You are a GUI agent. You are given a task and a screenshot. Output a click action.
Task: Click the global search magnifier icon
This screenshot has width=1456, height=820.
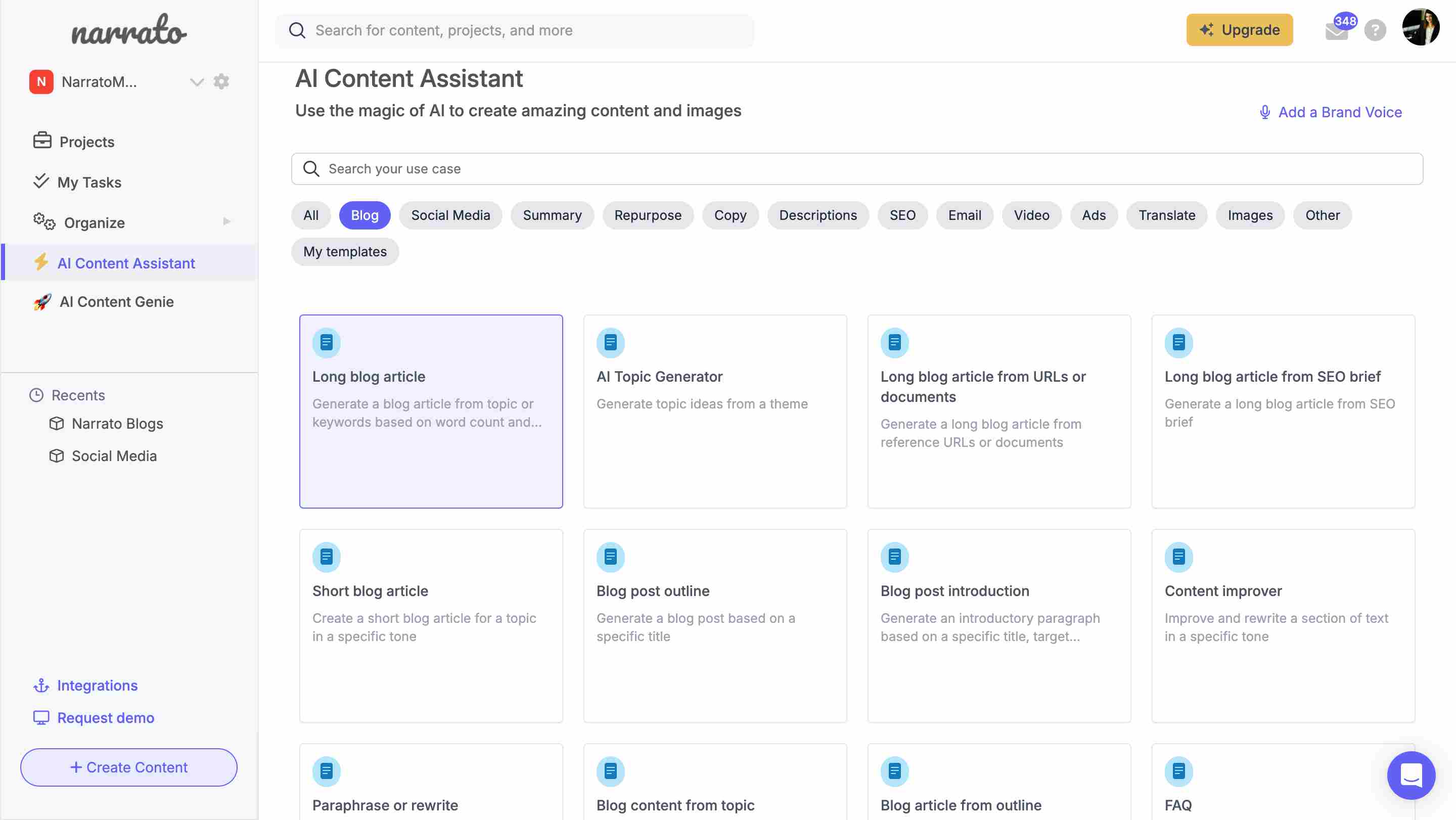click(297, 30)
